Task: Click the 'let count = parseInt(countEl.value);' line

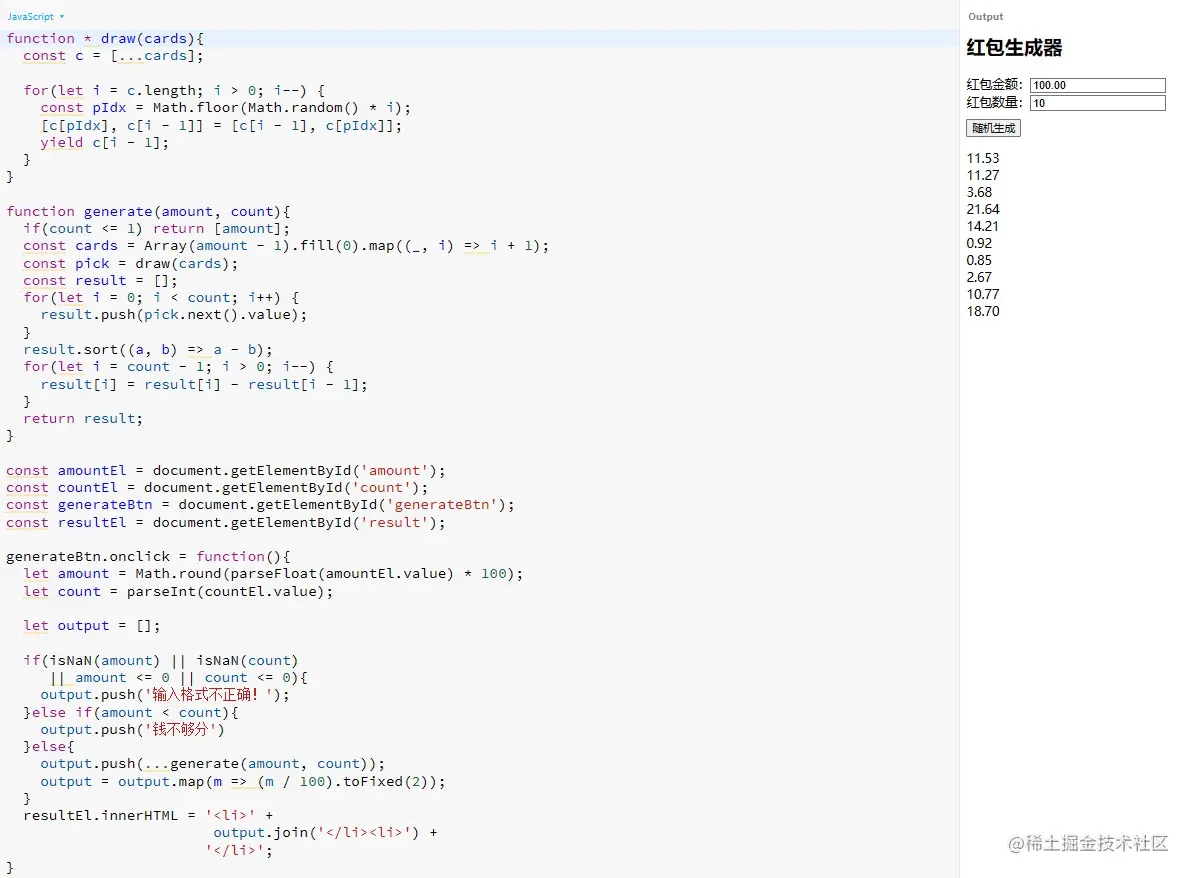Action: (178, 592)
